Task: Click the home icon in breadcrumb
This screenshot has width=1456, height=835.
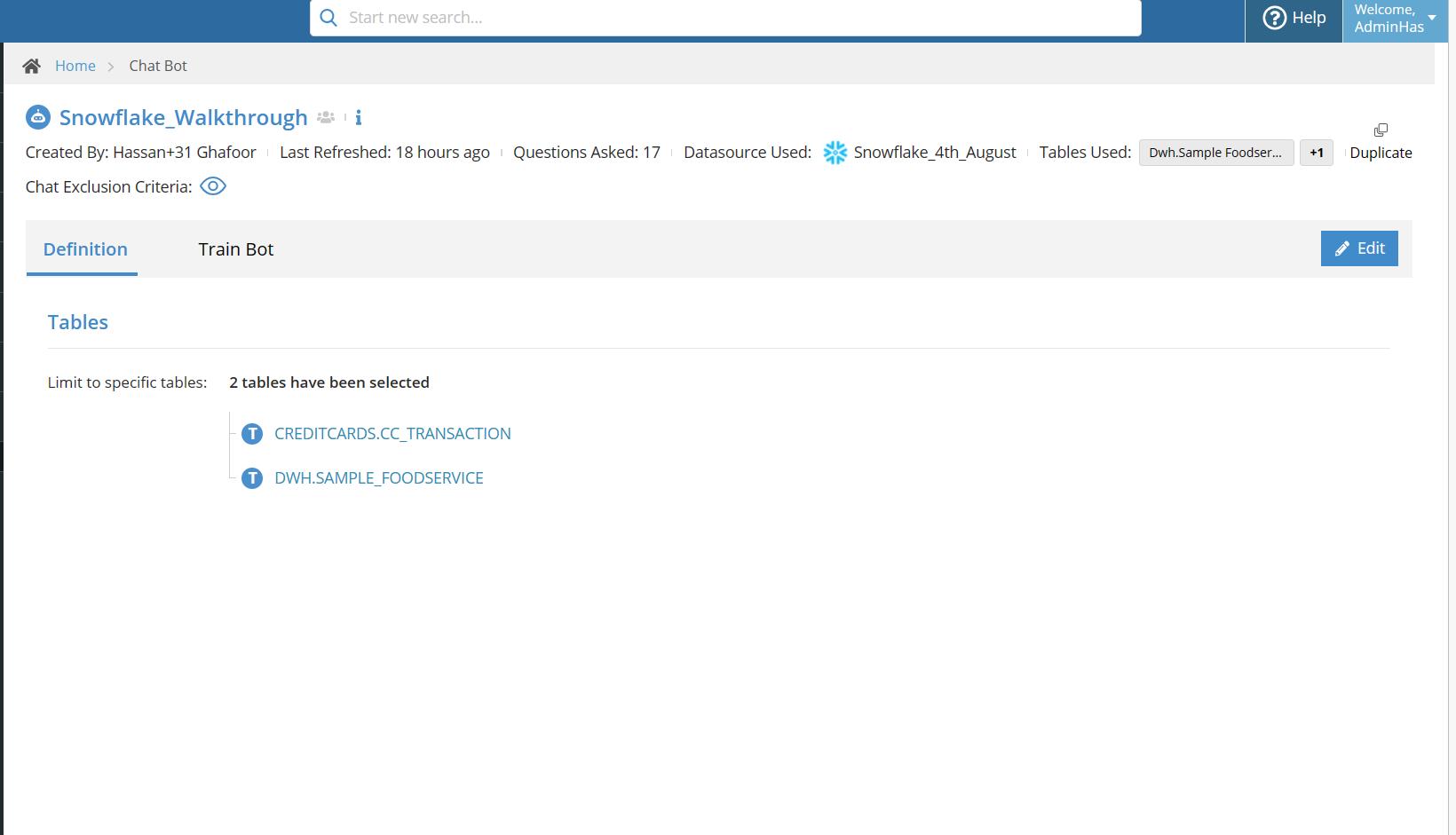Action: click(31, 66)
